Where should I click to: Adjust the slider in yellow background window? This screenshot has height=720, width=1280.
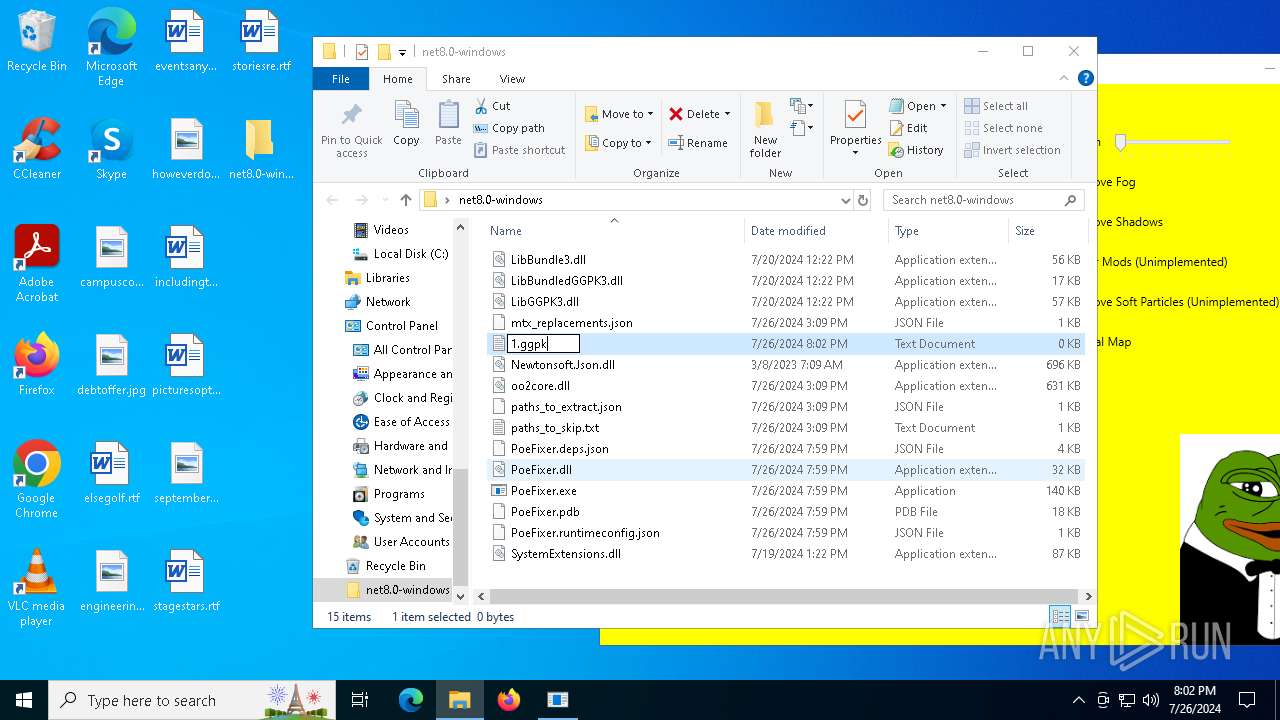coord(1121,142)
